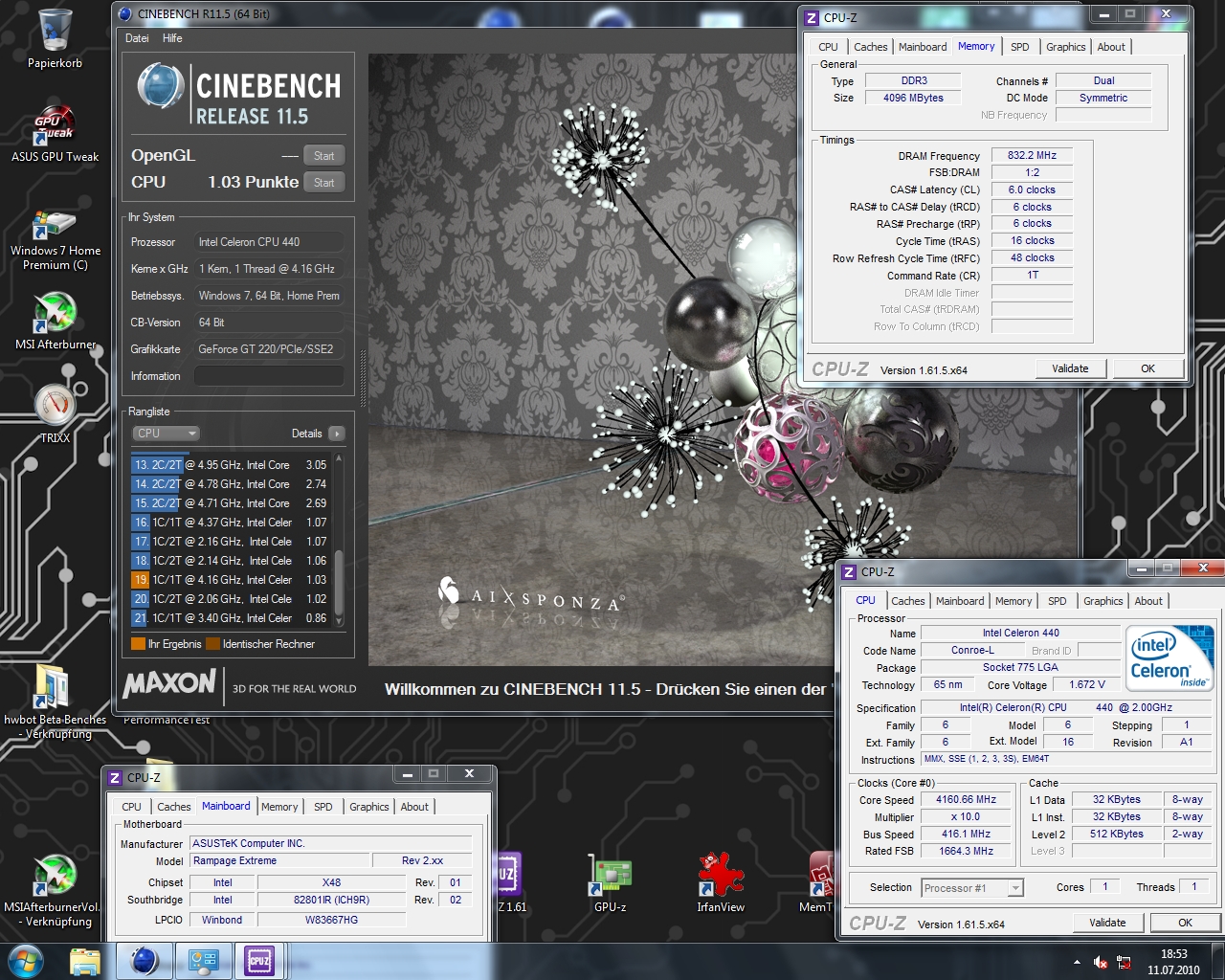The image size is (1225, 980).
Task: Open Memory tab in CPU-Z ASUSTeK mainboard window
Action: (x=279, y=807)
